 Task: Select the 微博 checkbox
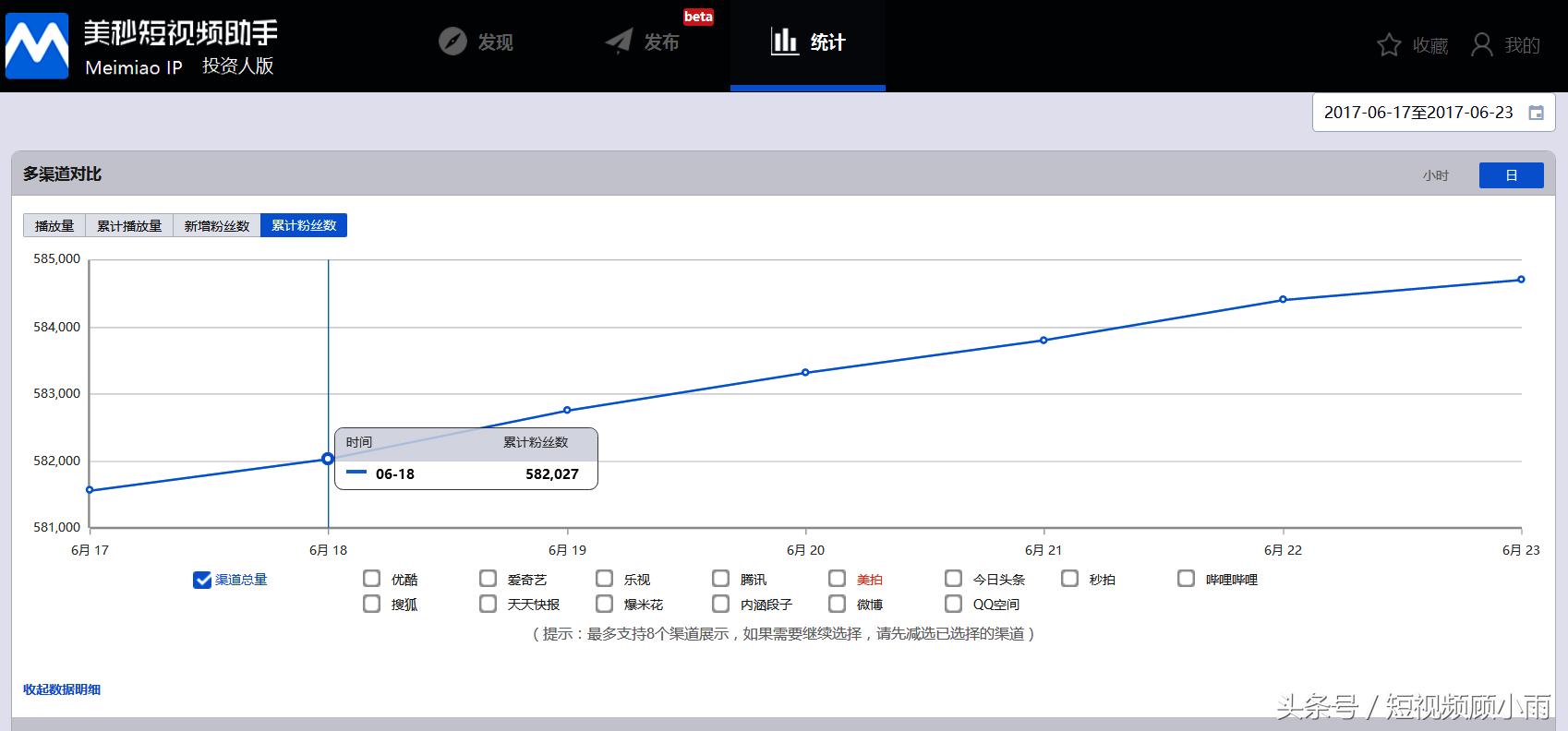click(838, 604)
